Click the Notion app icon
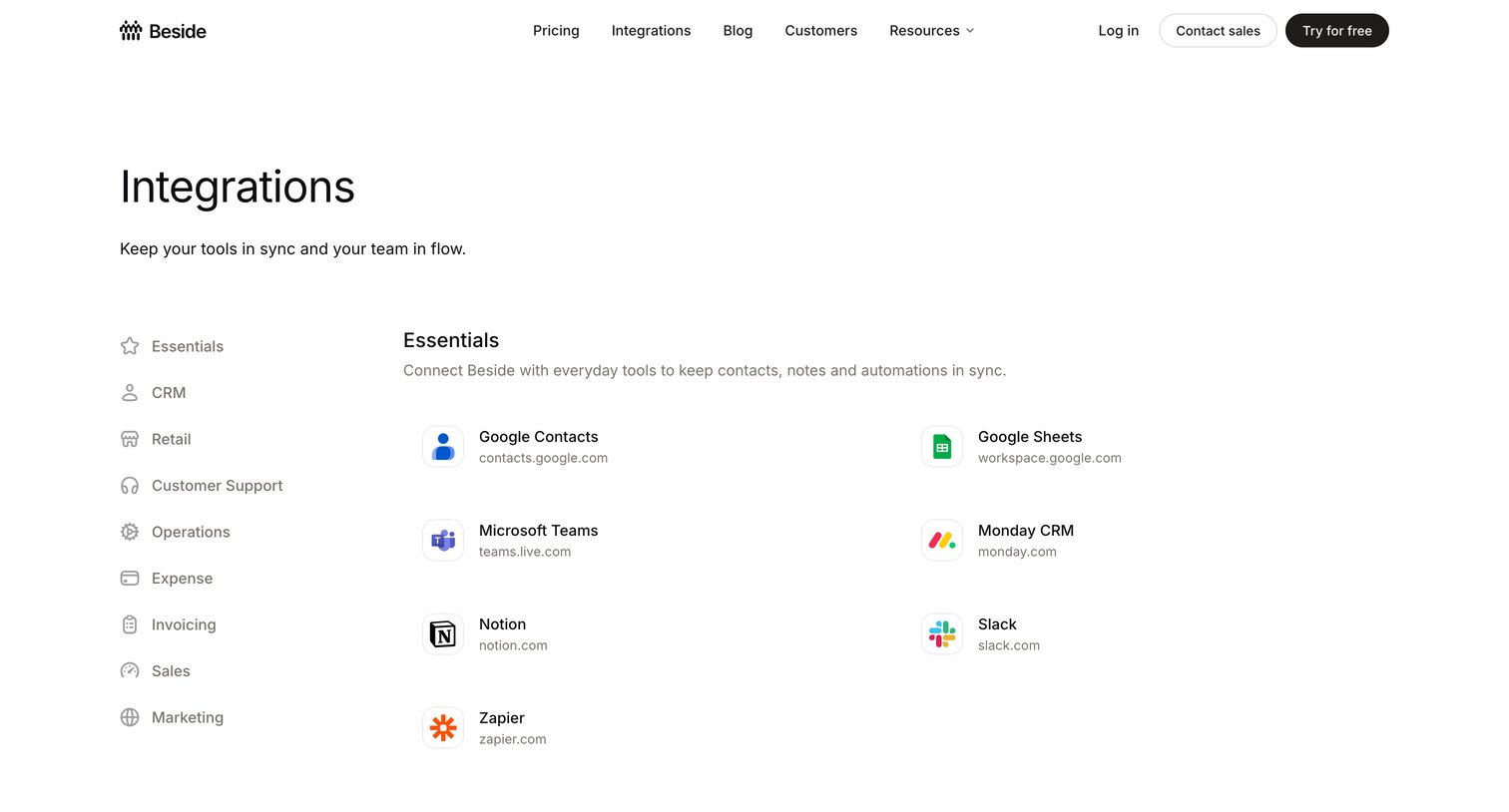This screenshot has width=1509, height=812. tap(443, 634)
